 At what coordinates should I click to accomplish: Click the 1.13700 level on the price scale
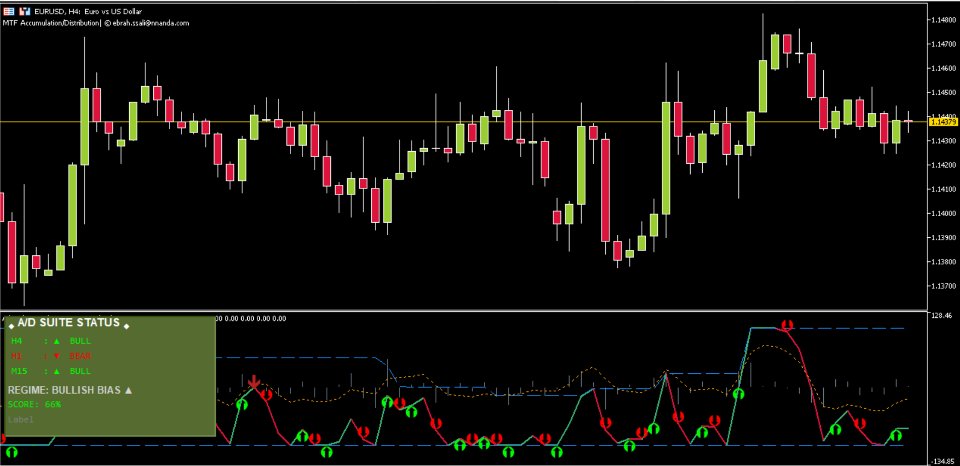(x=945, y=286)
